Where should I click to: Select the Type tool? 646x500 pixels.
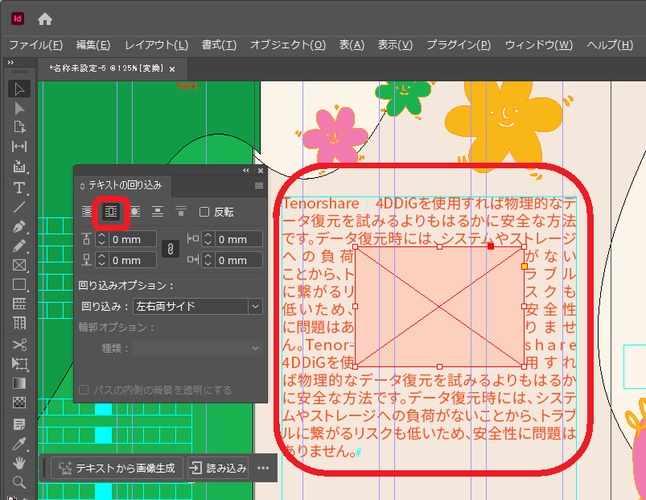pos(19,188)
